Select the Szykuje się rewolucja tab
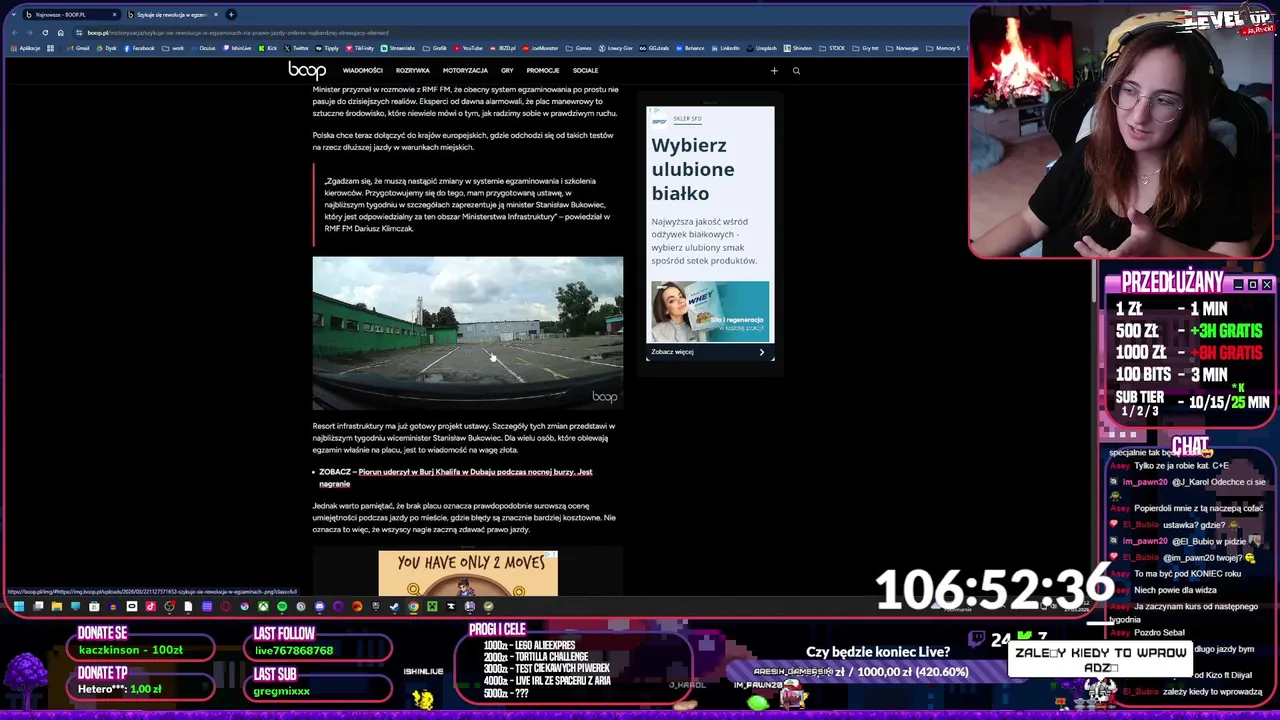The width and height of the screenshot is (1280, 720). (172, 15)
